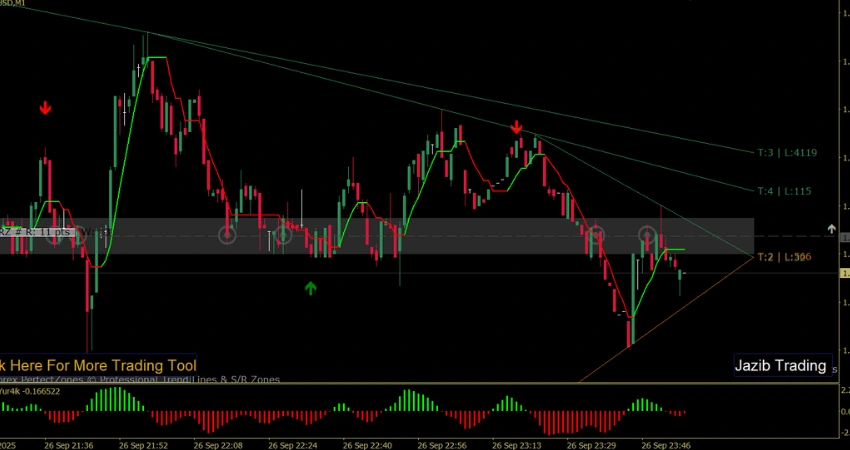Select the T:4 | L:115 trendline label

(783, 190)
